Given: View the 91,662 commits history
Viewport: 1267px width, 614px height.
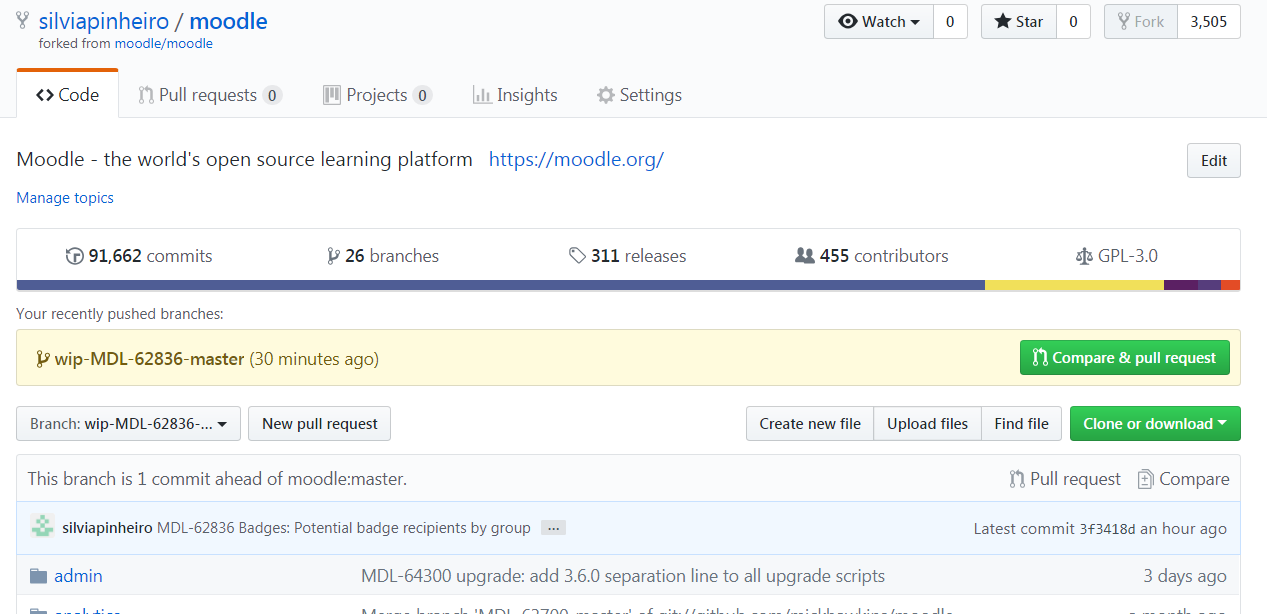Looking at the screenshot, I should (139, 256).
